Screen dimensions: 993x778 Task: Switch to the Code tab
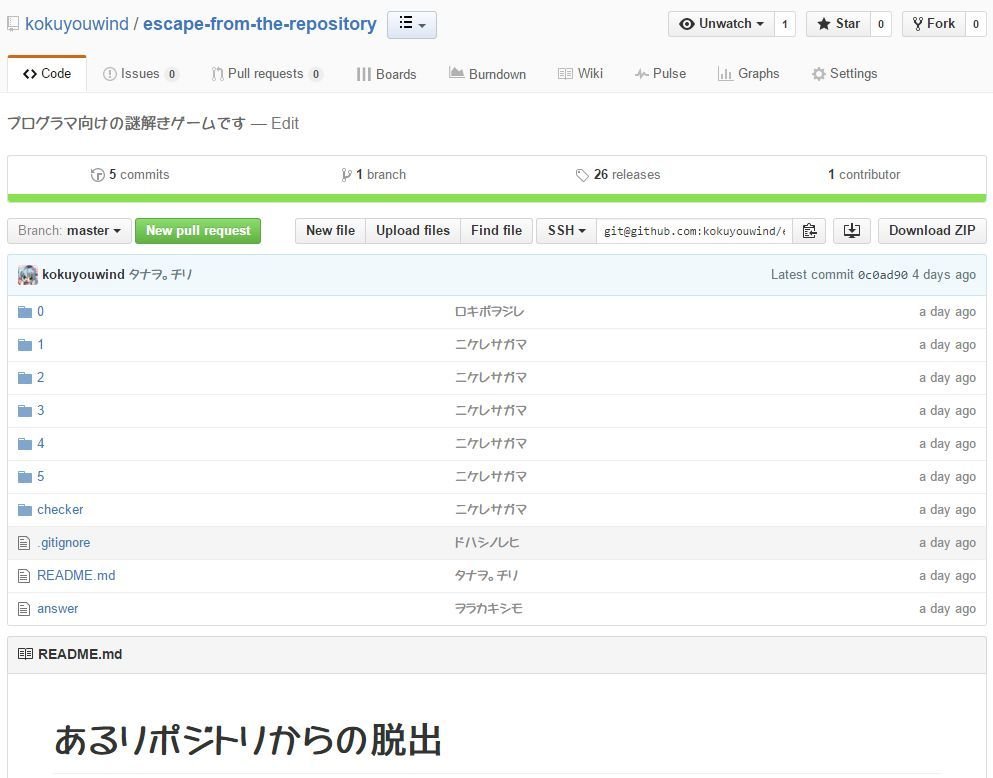47,73
